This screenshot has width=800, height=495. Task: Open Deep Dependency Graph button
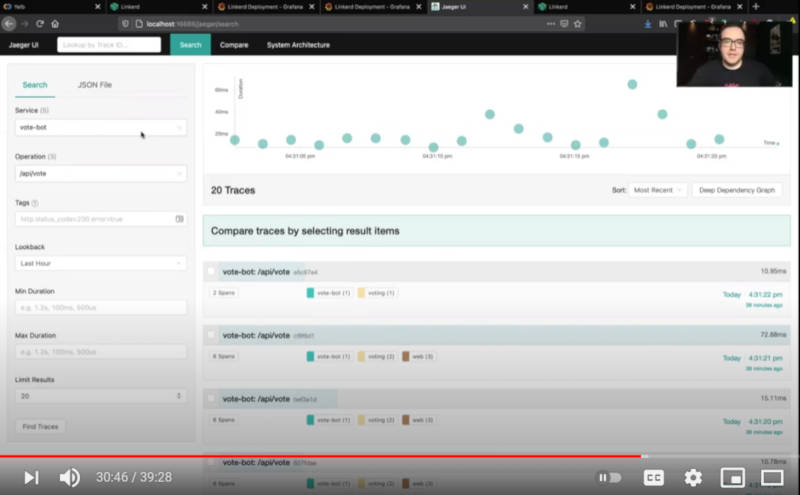737,190
